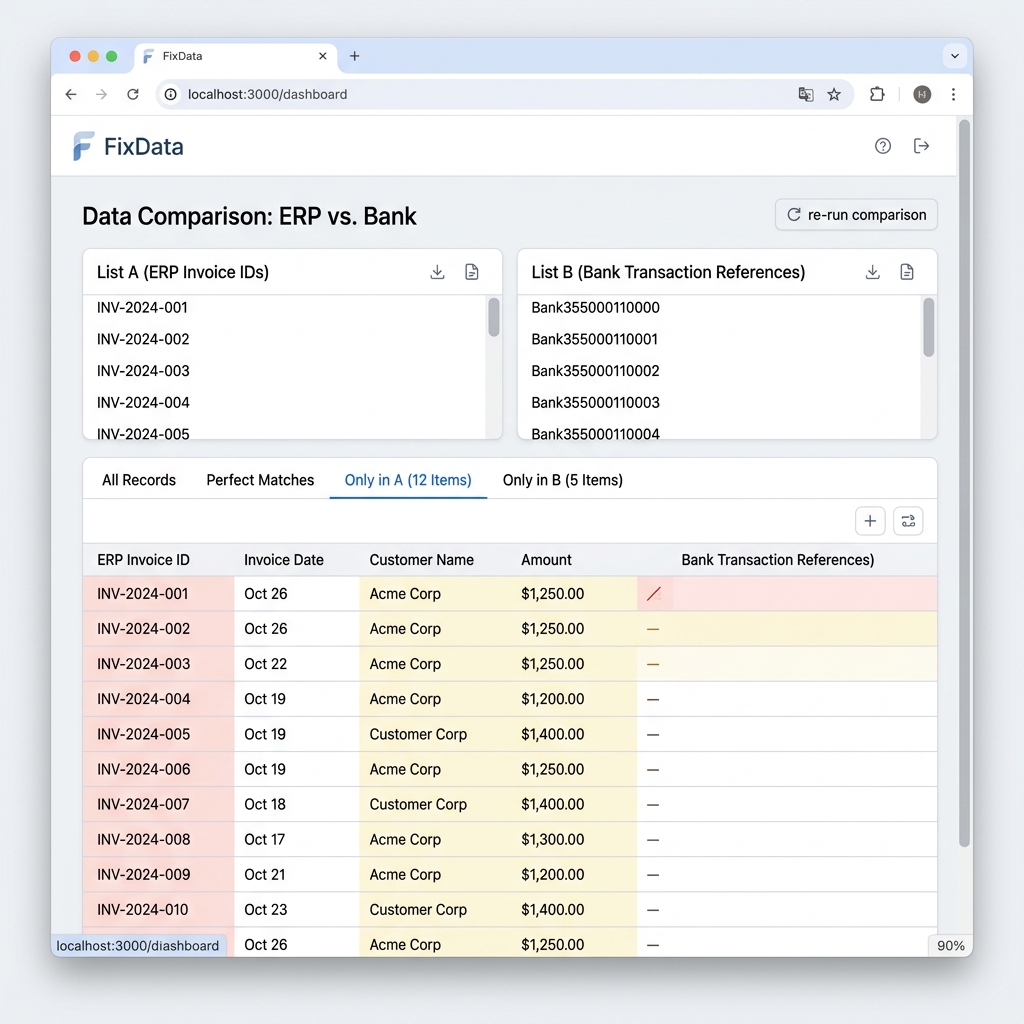
Task: Click the Customer Name column header
Action: pos(421,560)
